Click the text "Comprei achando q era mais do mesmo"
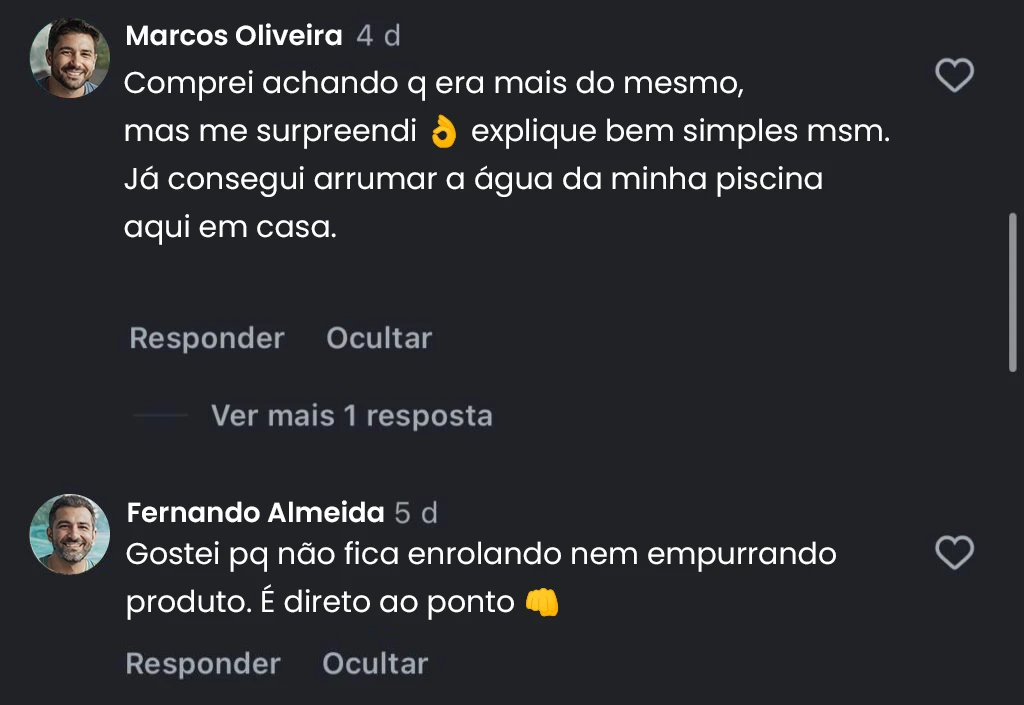 [x=433, y=84]
